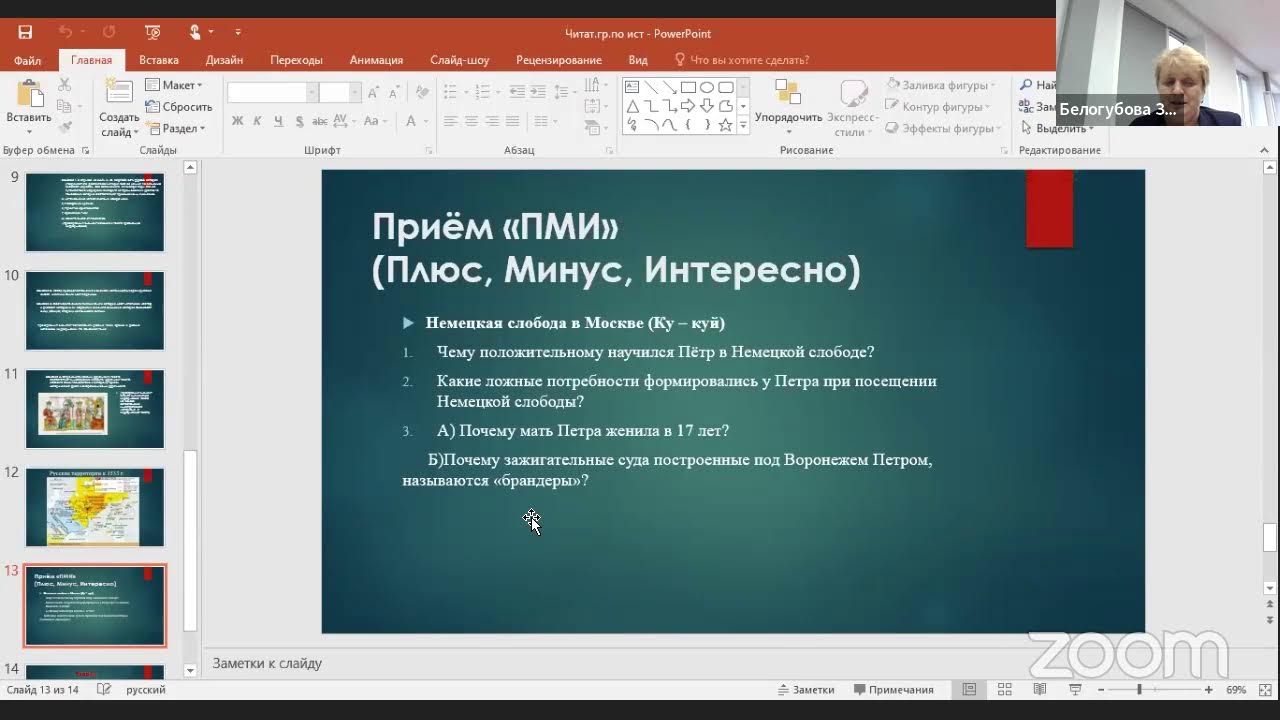Click the Redo icon in title bar
This screenshot has width=1280, height=720.
coord(109,33)
